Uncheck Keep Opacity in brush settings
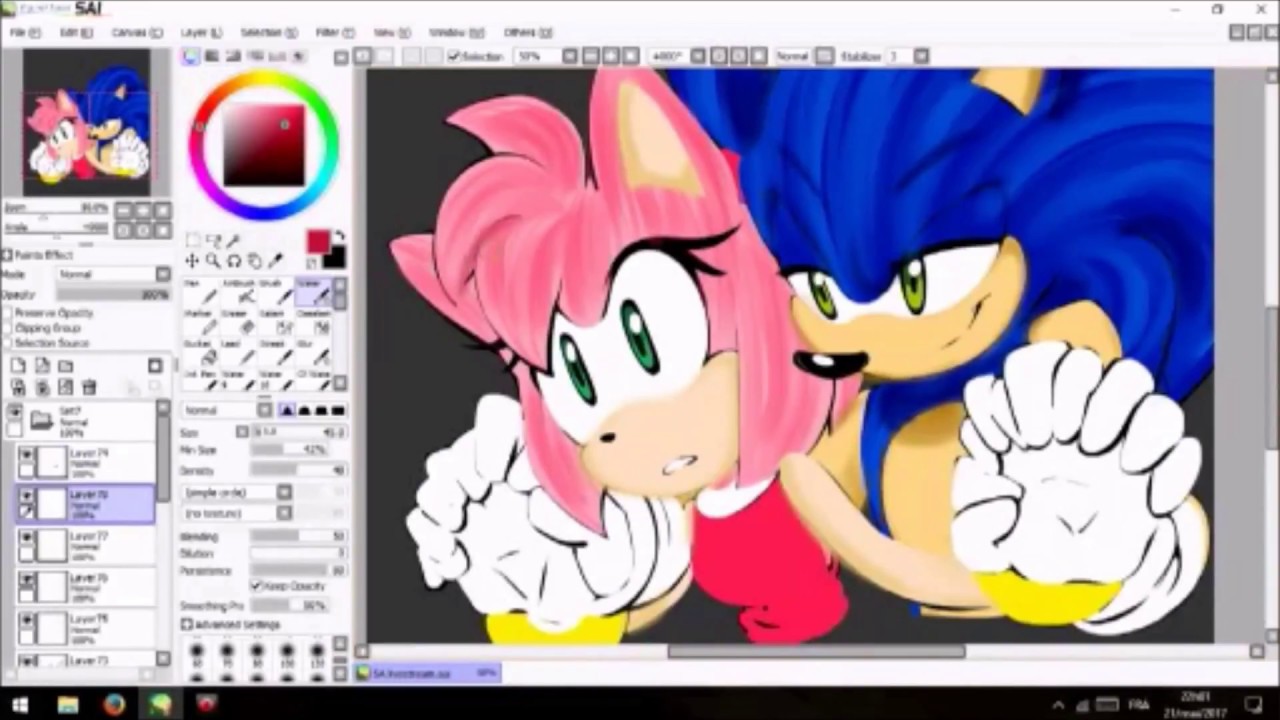This screenshot has width=1280, height=720. click(x=256, y=586)
